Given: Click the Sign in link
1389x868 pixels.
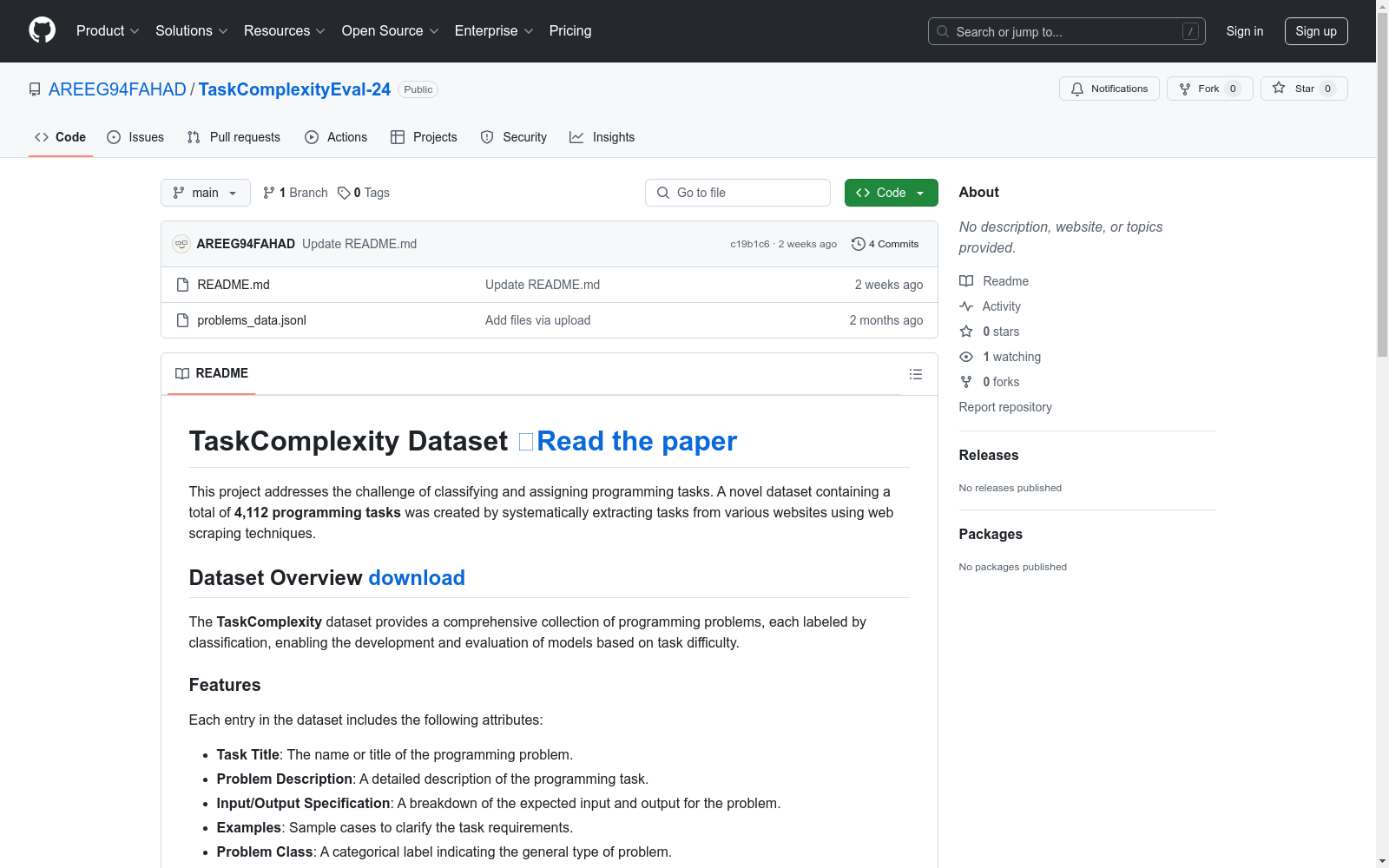Looking at the screenshot, I should click(1245, 31).
